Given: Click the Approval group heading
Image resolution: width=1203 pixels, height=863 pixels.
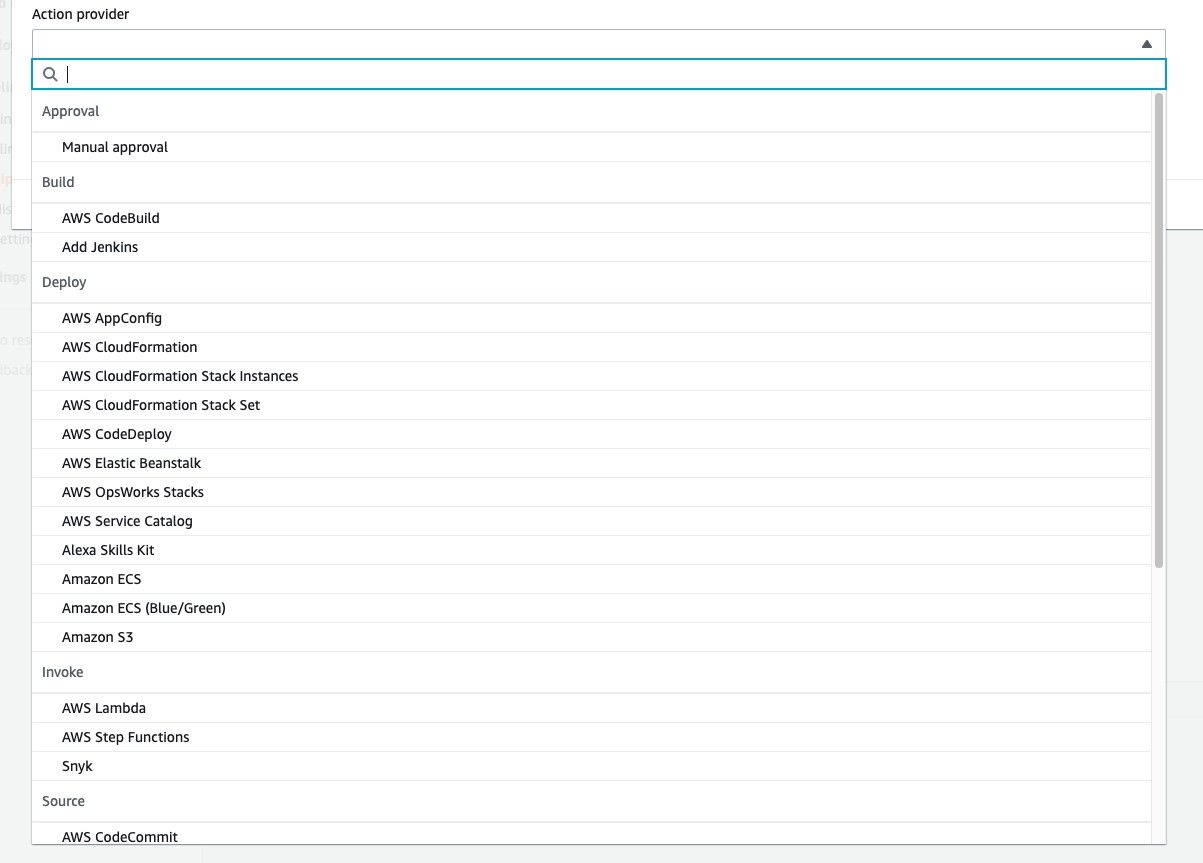Looking at the screenshot, I should [71, 111].
